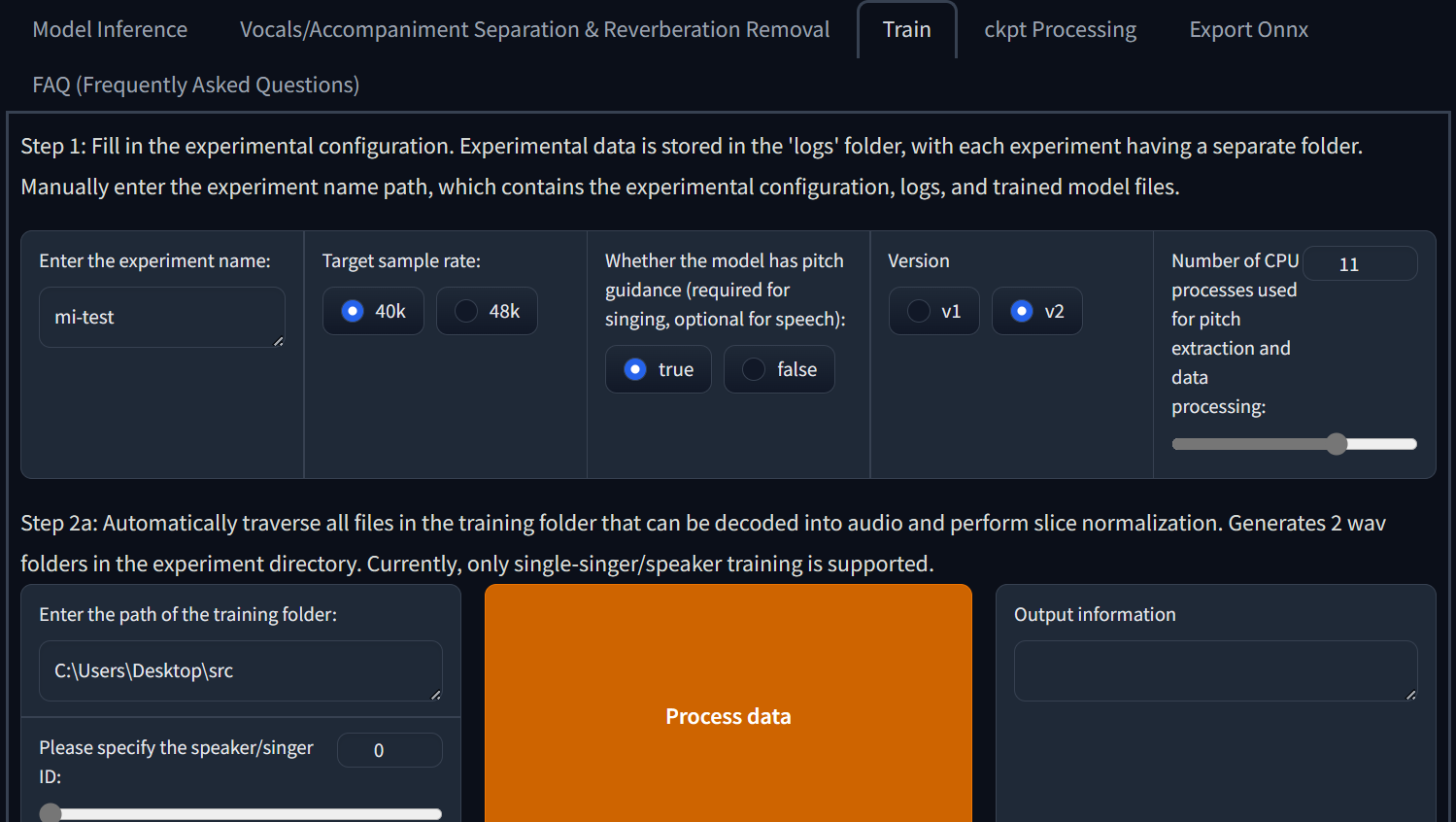
Task: Go to the Export Onnx tab
Action: click(x=1248, y=29)
